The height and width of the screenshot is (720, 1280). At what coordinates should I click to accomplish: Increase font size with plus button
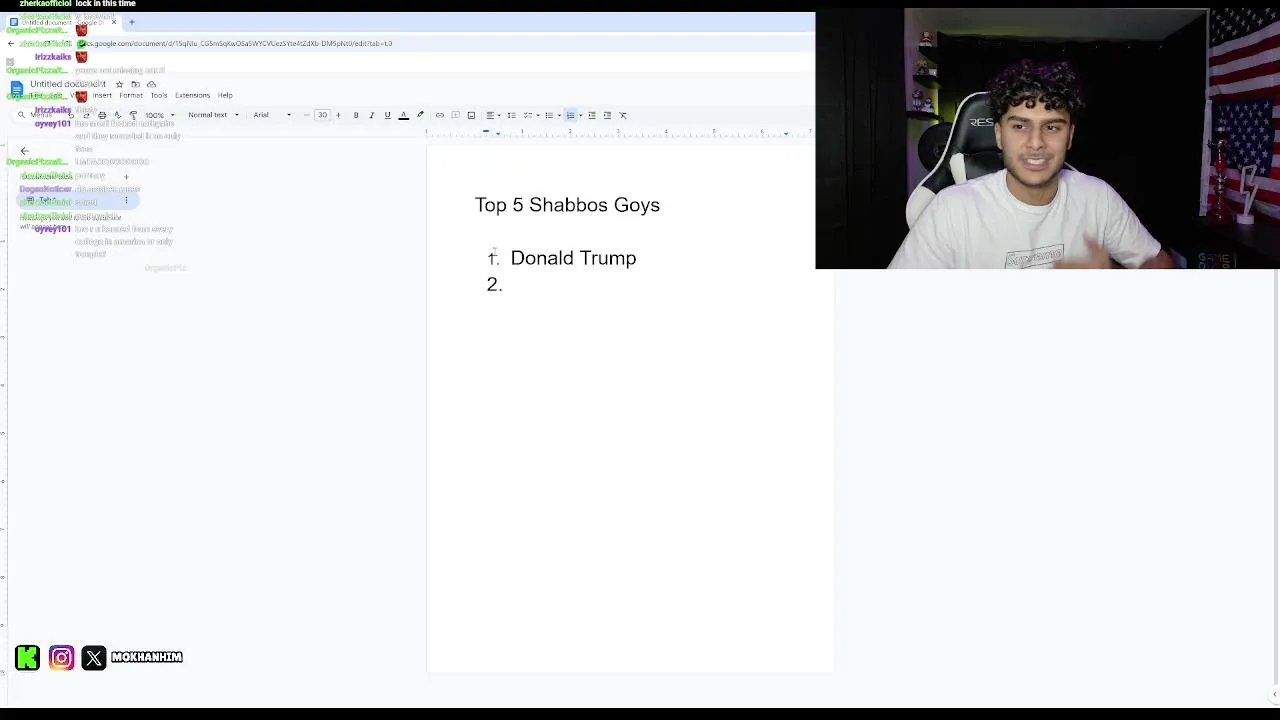[338, 115]
